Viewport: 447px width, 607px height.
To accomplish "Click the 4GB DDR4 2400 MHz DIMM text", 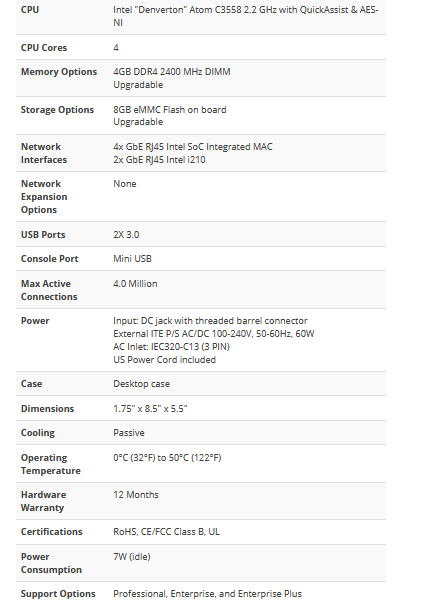I will tap(171, 72).
